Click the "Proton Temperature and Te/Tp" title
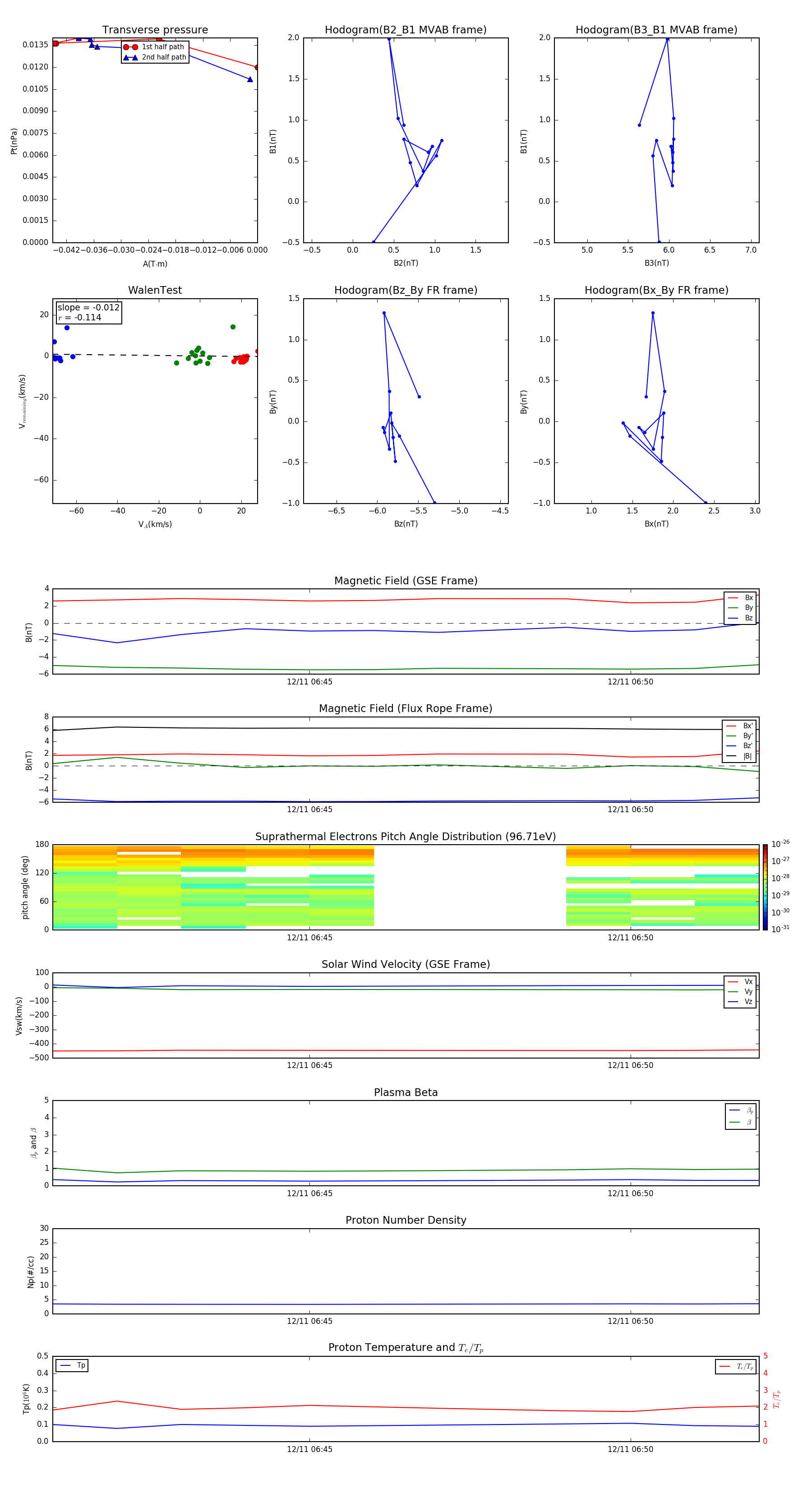This screenshot has height=1489, width=812. 406,1347
